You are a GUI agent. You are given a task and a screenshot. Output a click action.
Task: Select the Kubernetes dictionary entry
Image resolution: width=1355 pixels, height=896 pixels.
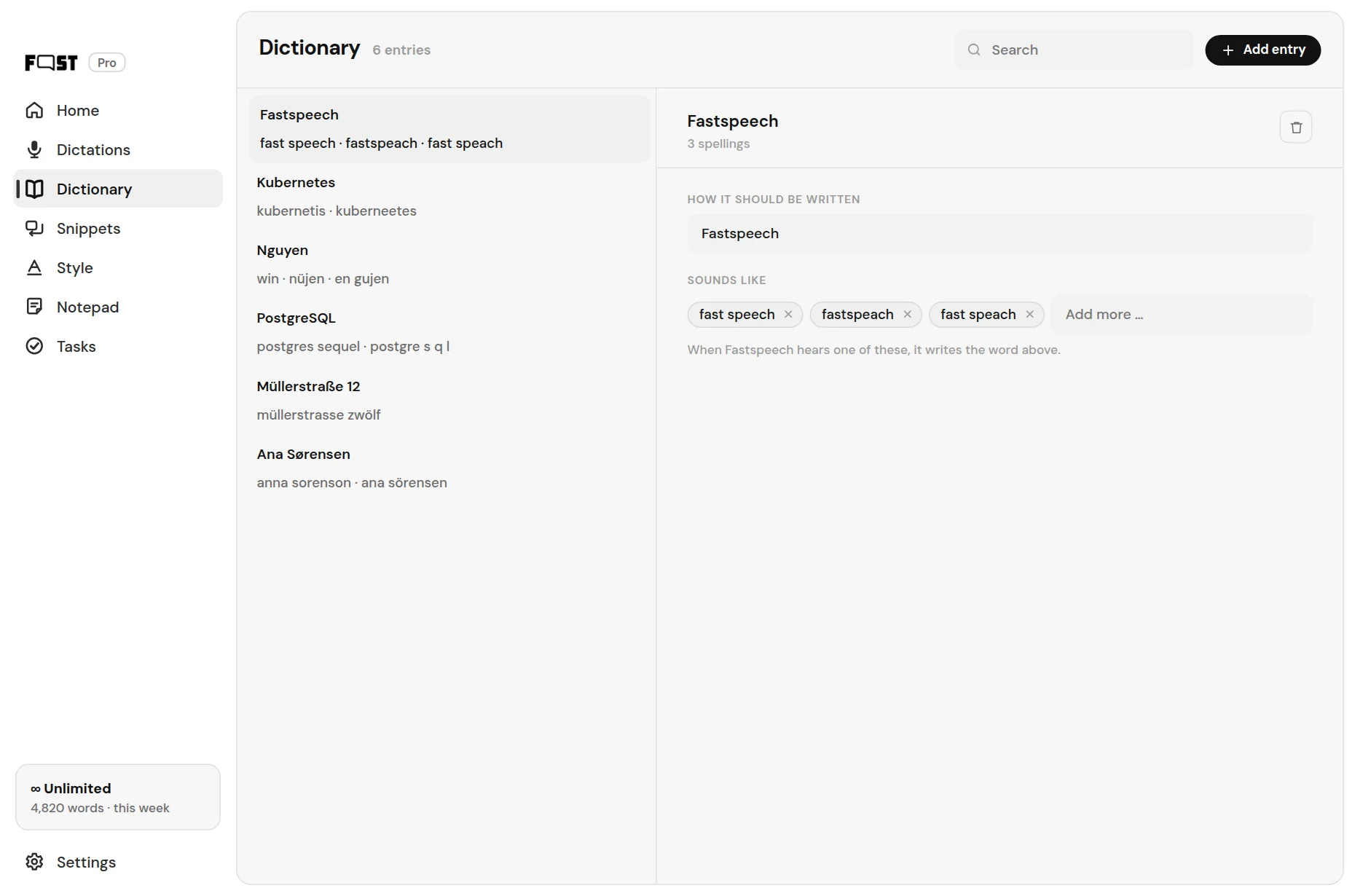click(449, 197)
